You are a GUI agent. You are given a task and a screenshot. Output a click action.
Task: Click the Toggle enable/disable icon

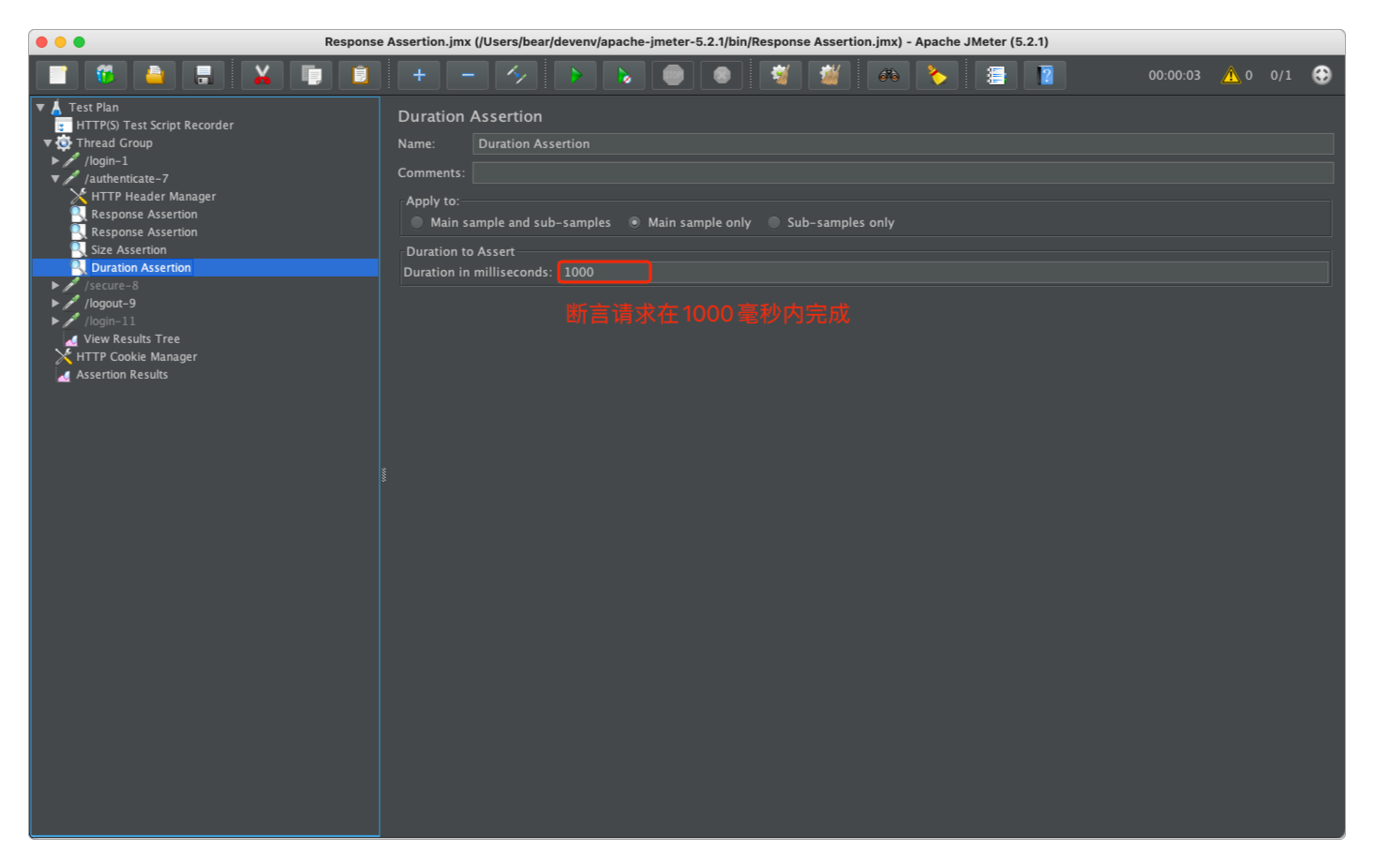516,75
